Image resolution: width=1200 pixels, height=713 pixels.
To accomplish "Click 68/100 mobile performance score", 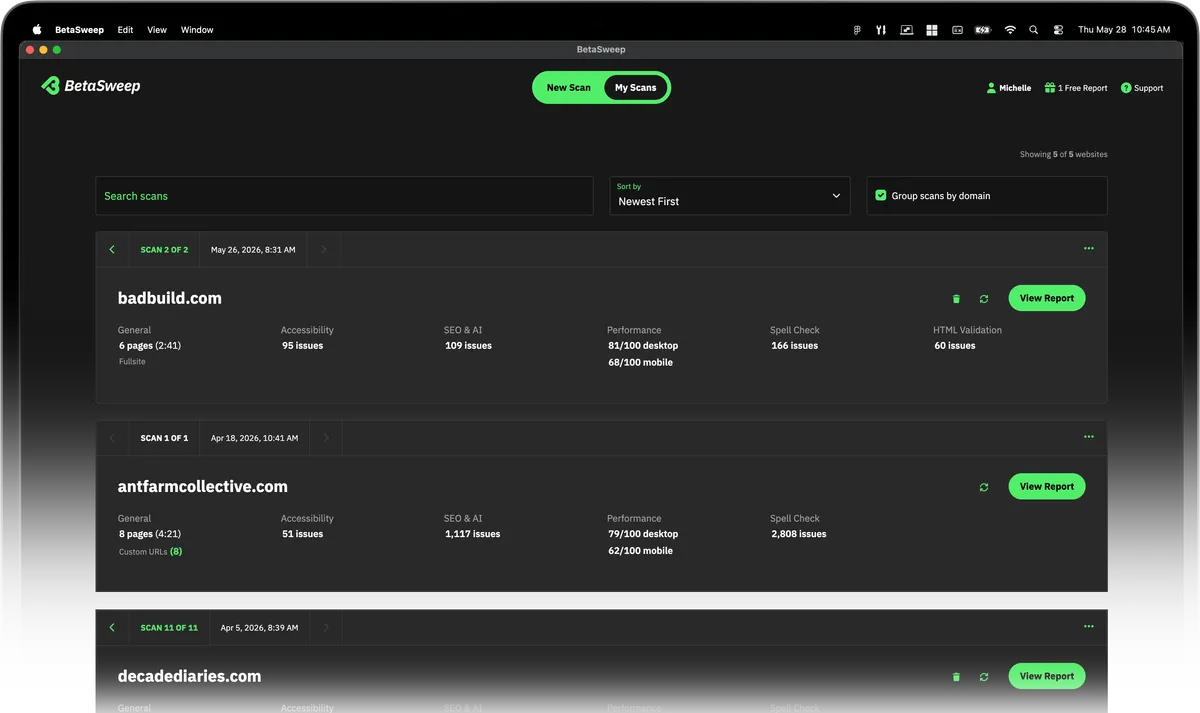I will coord(640,363).
